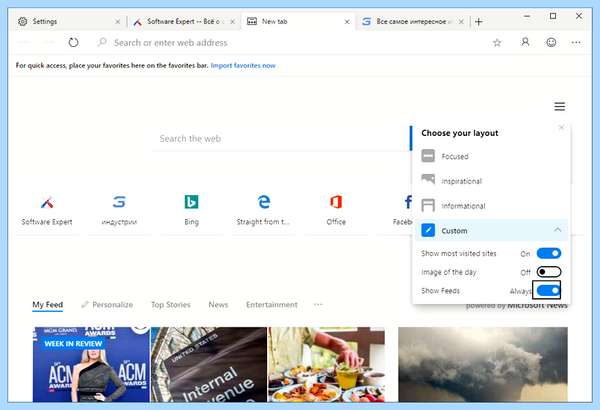Click the Search the web box
Viewport: 600px width, 410px height.
[x=282, y=138]
